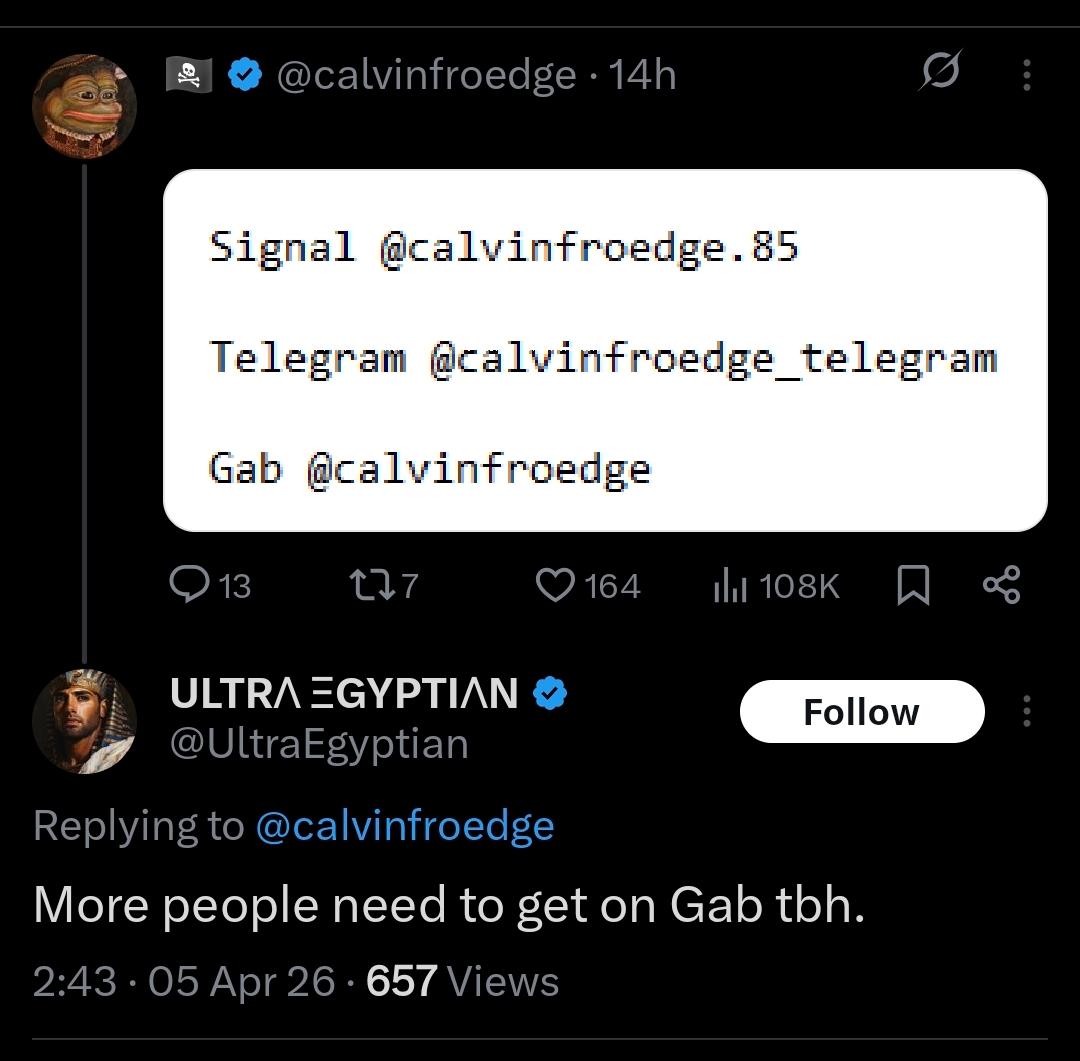Open the @UltraEgyptian handle
The height and width of the screenshot is (1061, 1080).
(x=319, y=744)
